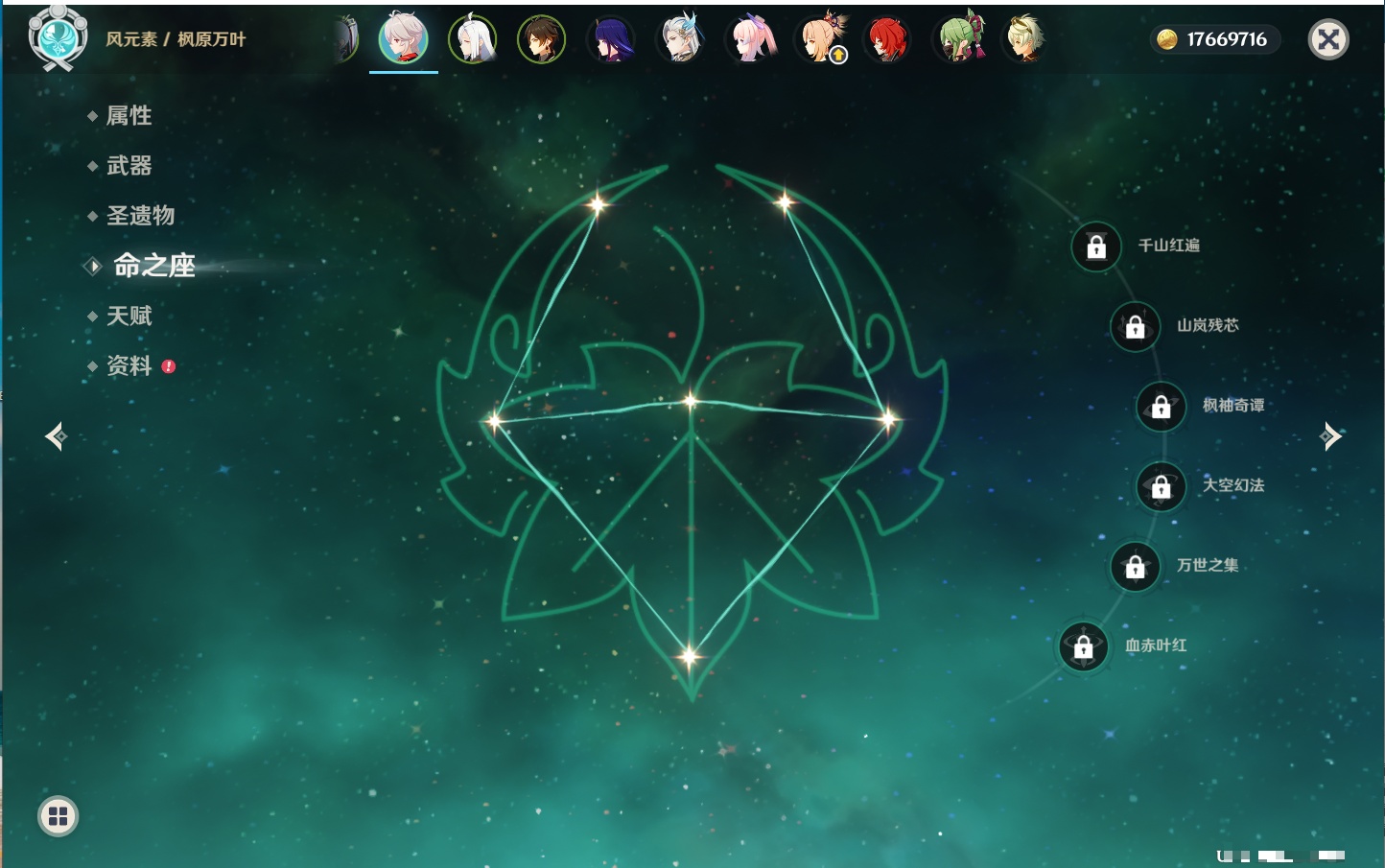Open the locked 山岚残芯 constellation node
1385x868 pixels.
coord(1136,326)
